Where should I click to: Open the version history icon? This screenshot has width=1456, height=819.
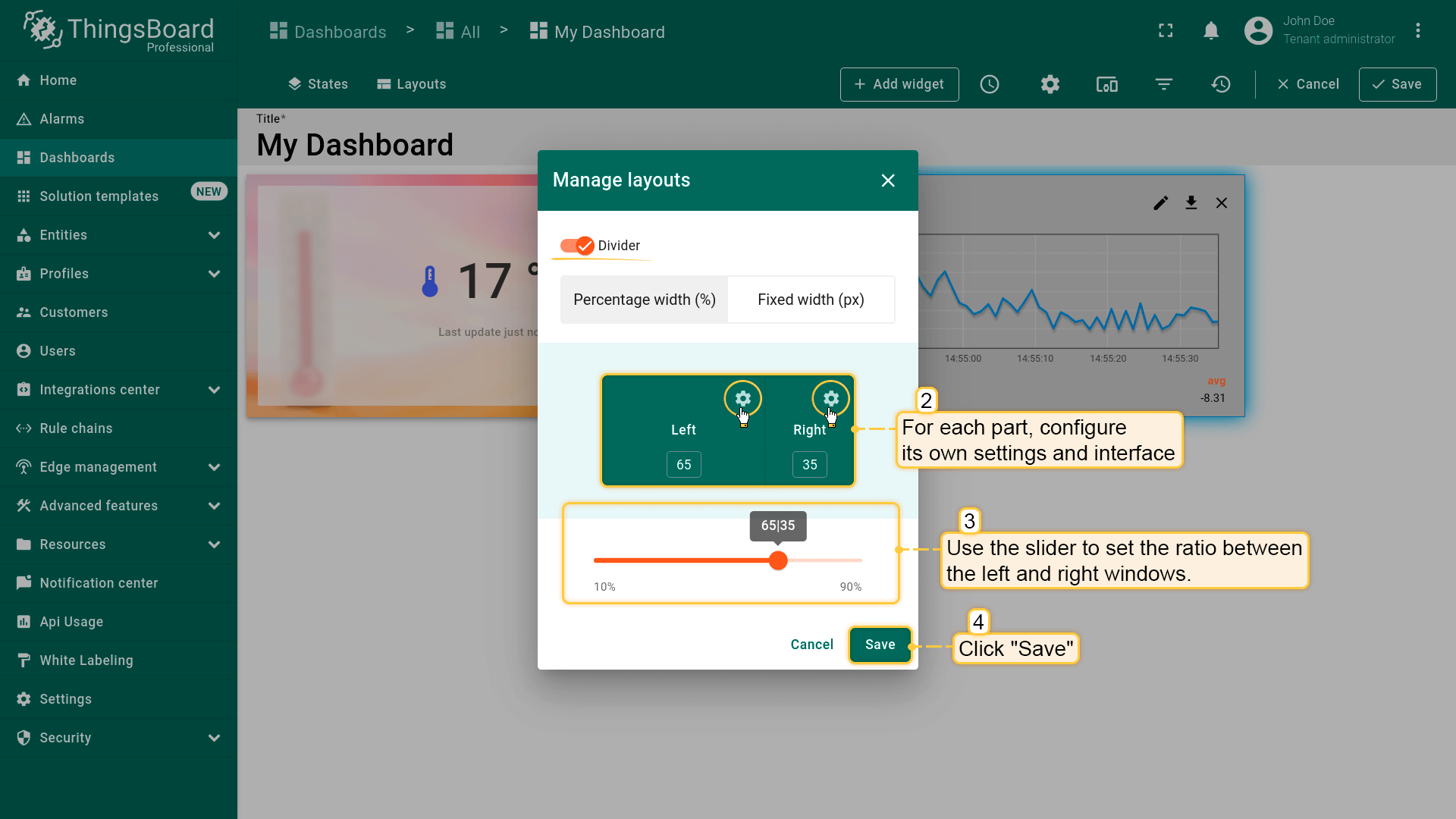(1221, 84)
